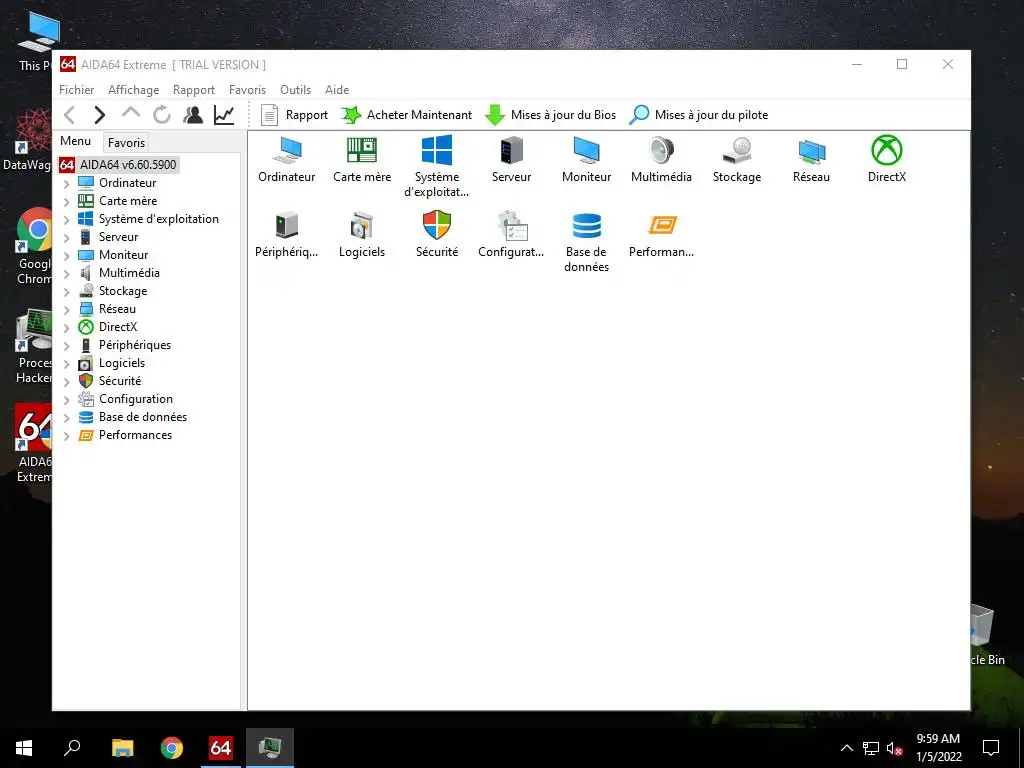Viewport: 1024px width, 768px height.
Task: Expand the DirectX tree node
Action: pyautogui.click(x=67, y=328)
